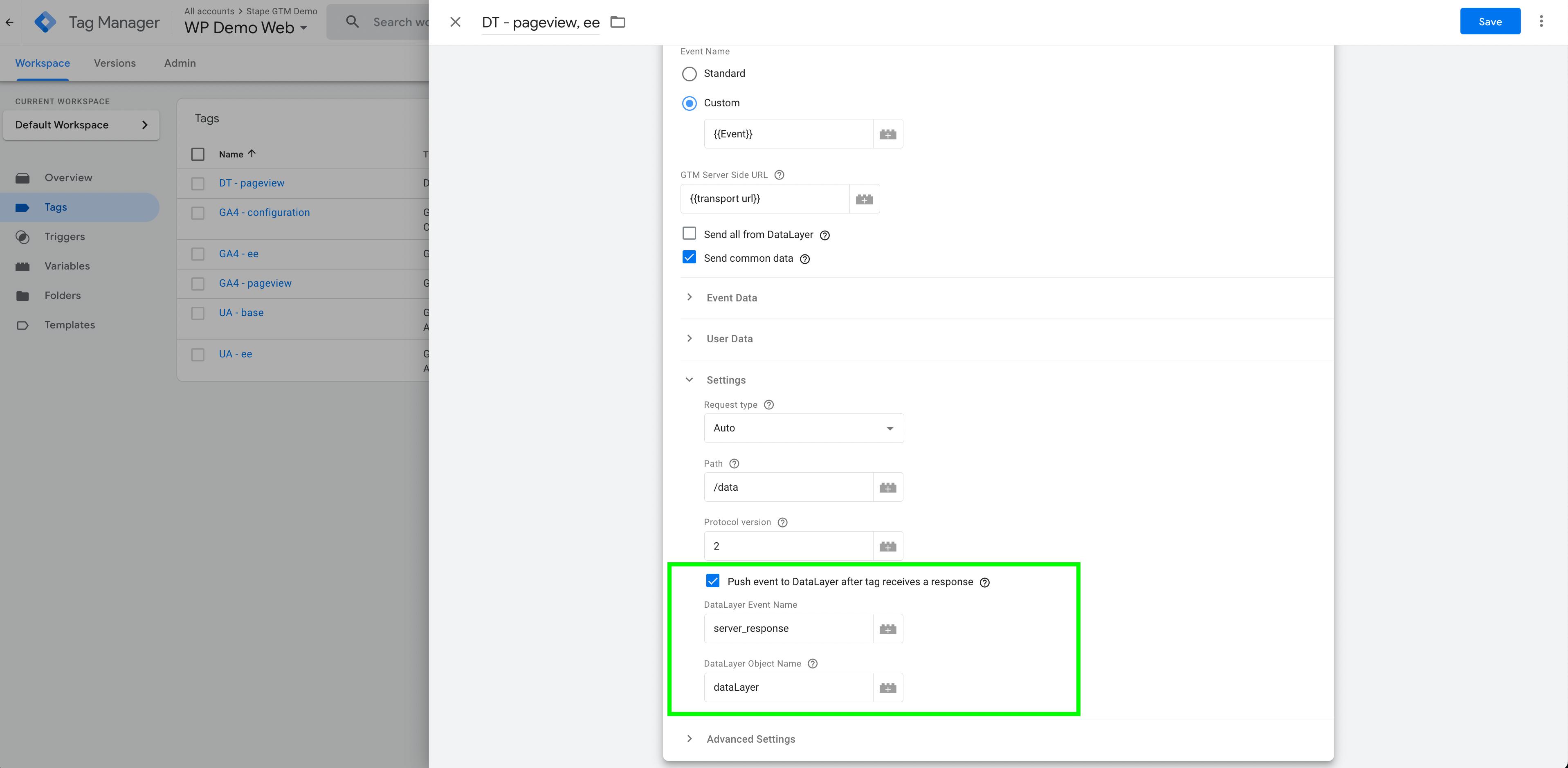Click the tag name DT - pageview, ee title
The image size is (1568, 768).
pos(541,22)
